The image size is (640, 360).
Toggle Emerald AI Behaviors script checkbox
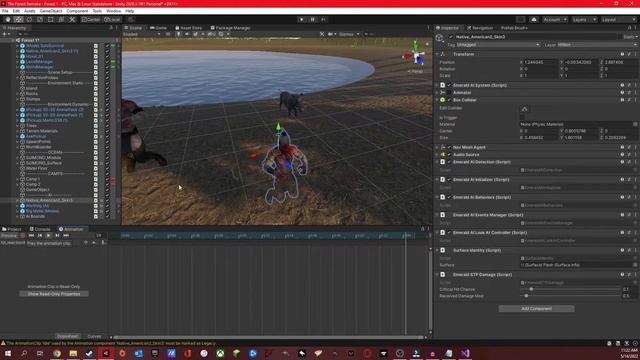click(x=449, y=197)
